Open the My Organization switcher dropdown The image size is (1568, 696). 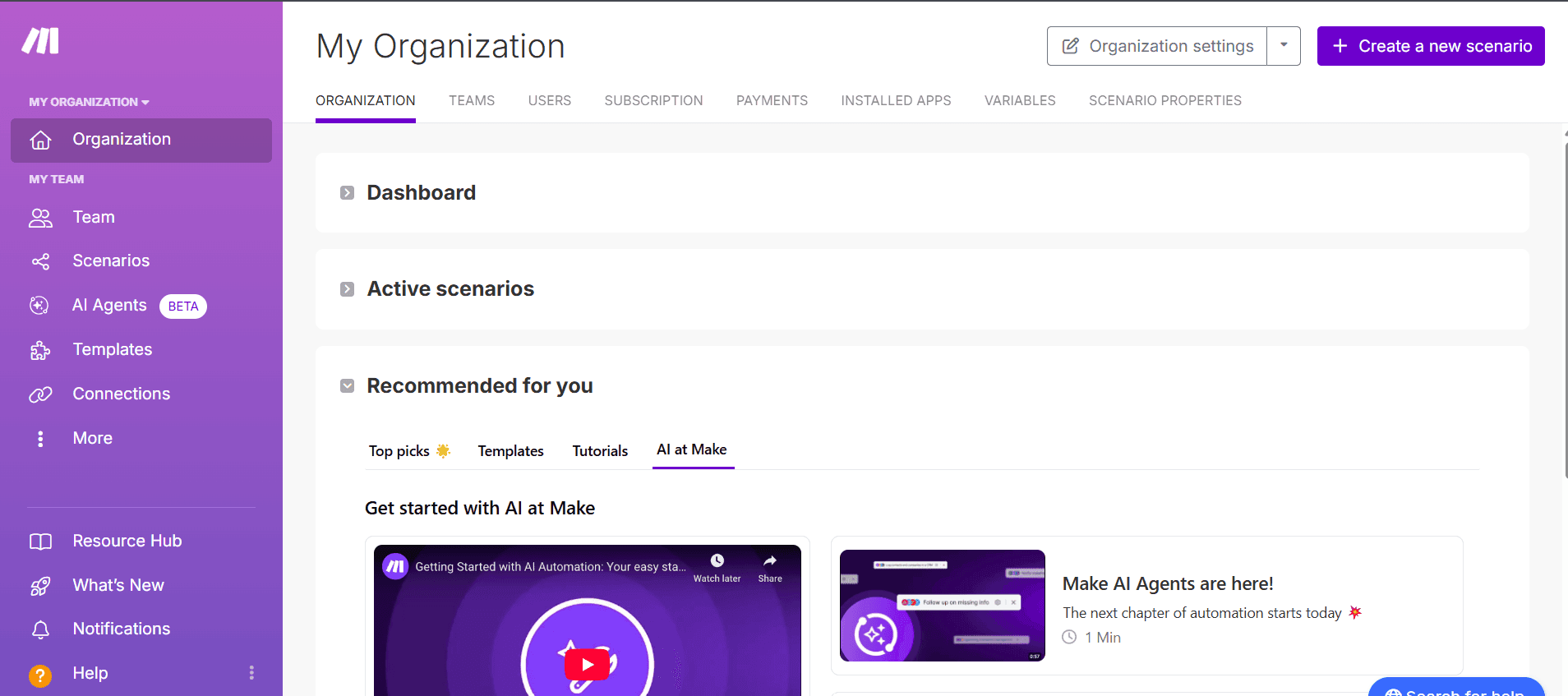(89, 102)
